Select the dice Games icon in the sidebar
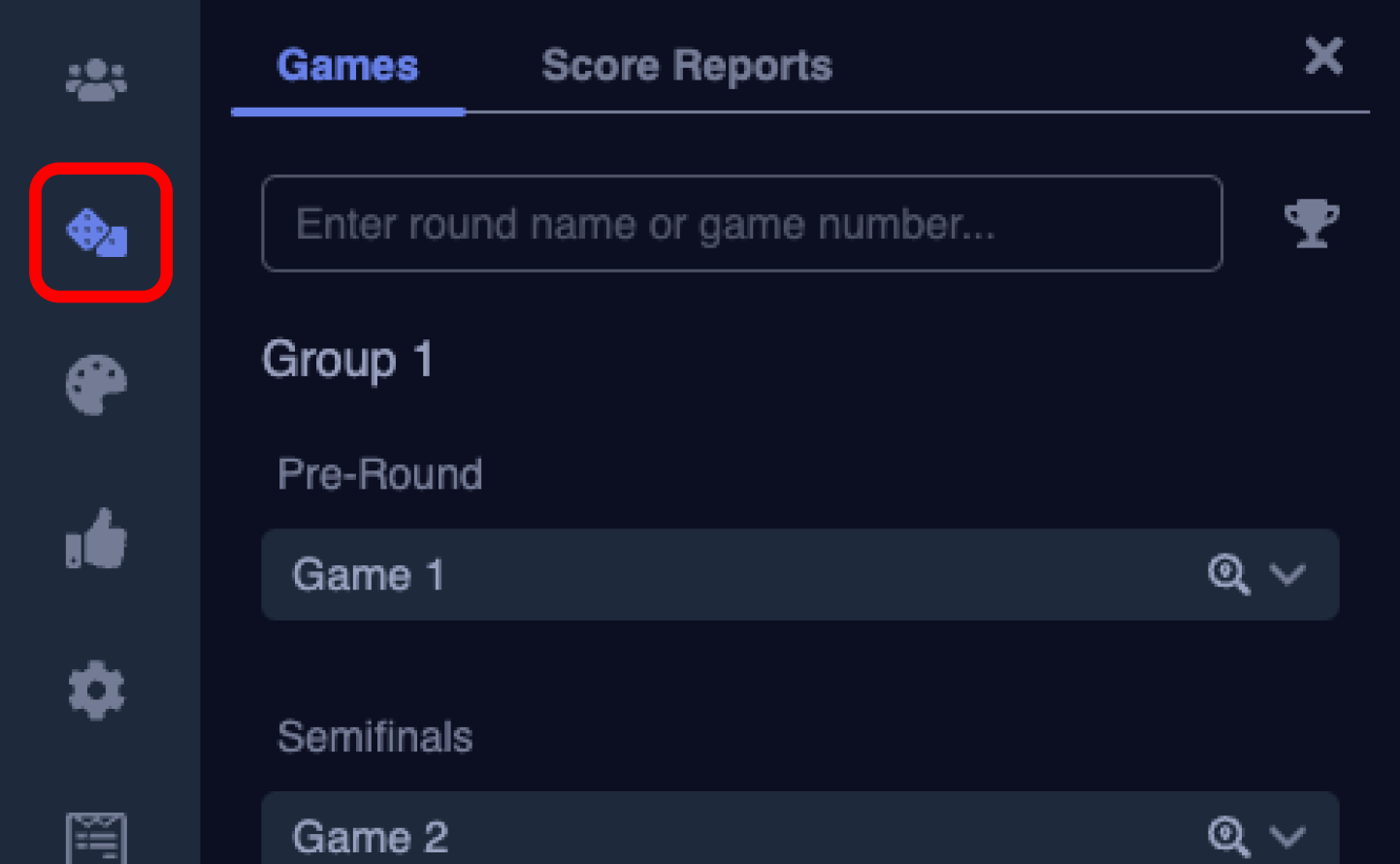Image resolution: width=1400 pixels, height=864 pixels. click(x=97, y=233)
